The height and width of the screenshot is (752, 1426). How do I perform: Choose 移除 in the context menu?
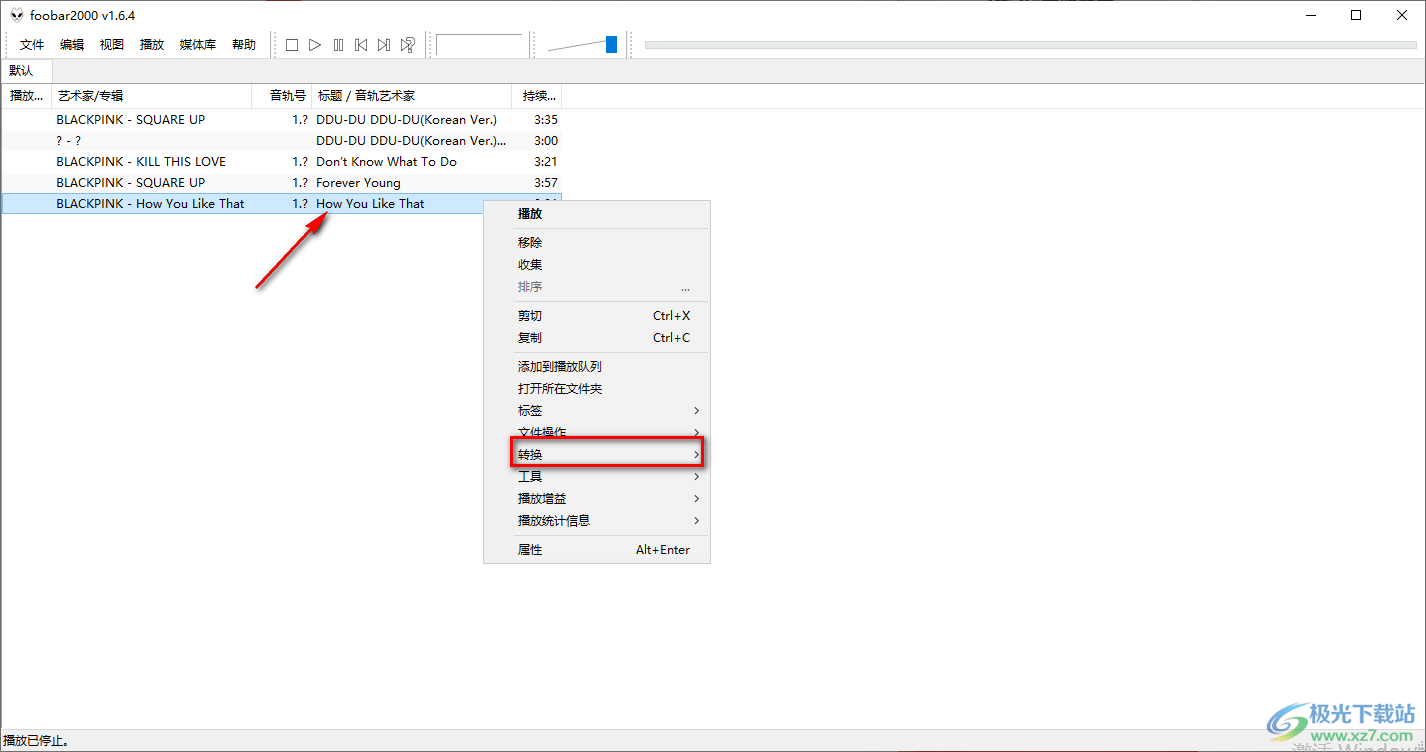(x=597, y=243)
